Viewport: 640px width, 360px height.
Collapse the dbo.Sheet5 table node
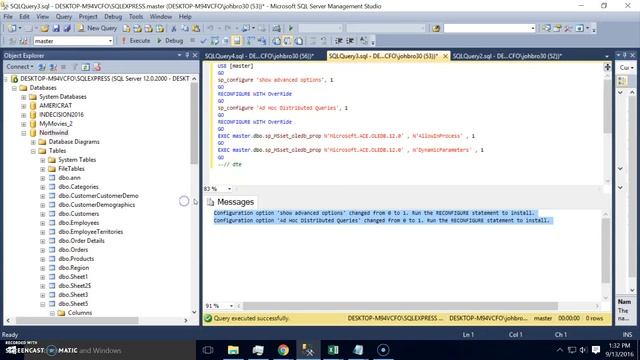point(42,304)
